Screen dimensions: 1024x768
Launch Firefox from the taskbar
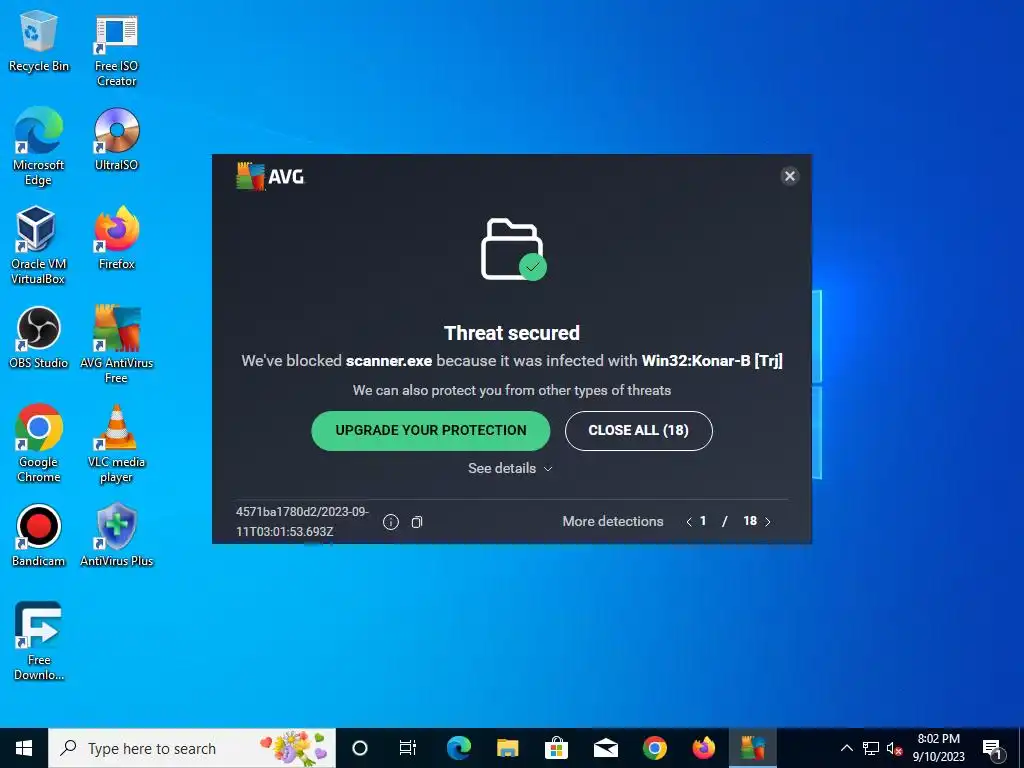(703, 748)
